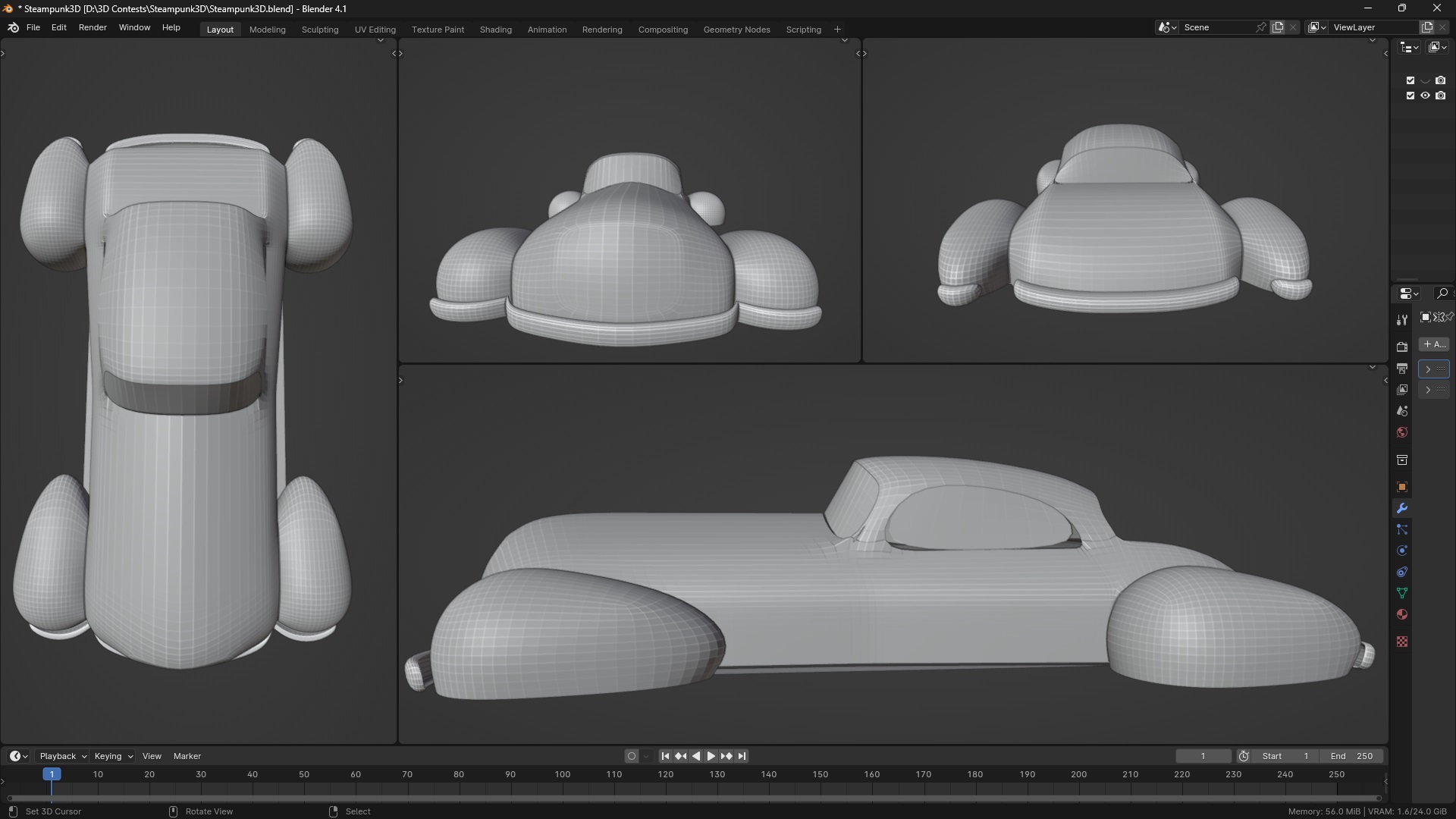Open the Particles properties tab
This screenshot has width=1456, height=819.
pyautogui.click(x=1401, y=529)
